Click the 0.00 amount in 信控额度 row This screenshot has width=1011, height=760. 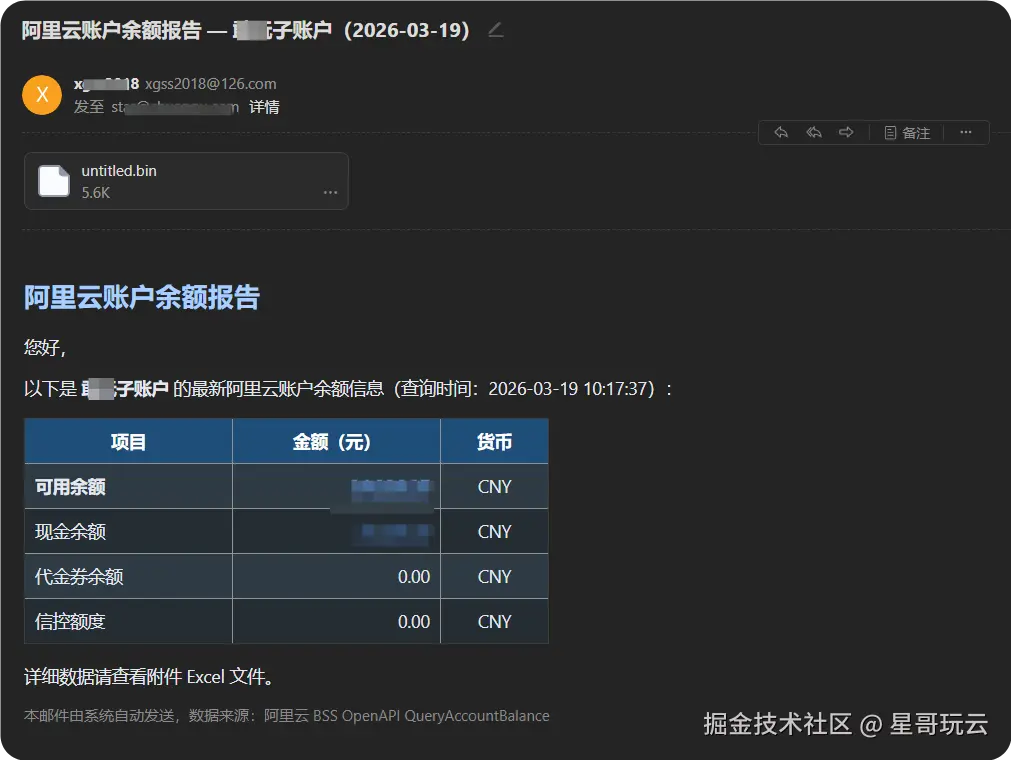coord(414,621)
